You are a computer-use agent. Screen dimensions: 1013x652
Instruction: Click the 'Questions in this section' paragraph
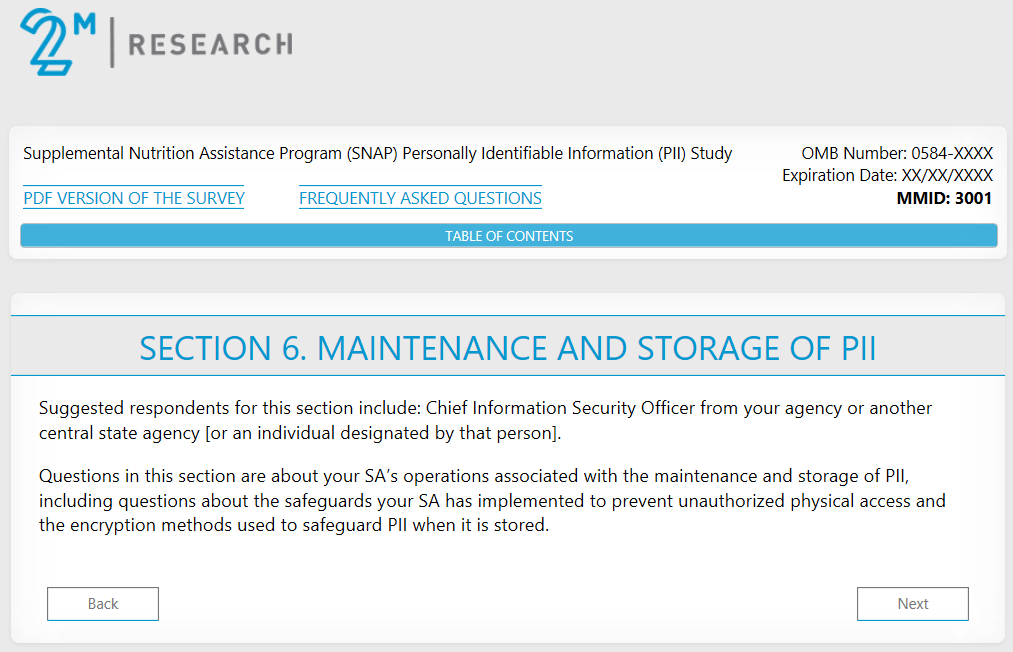click(492, 500)
